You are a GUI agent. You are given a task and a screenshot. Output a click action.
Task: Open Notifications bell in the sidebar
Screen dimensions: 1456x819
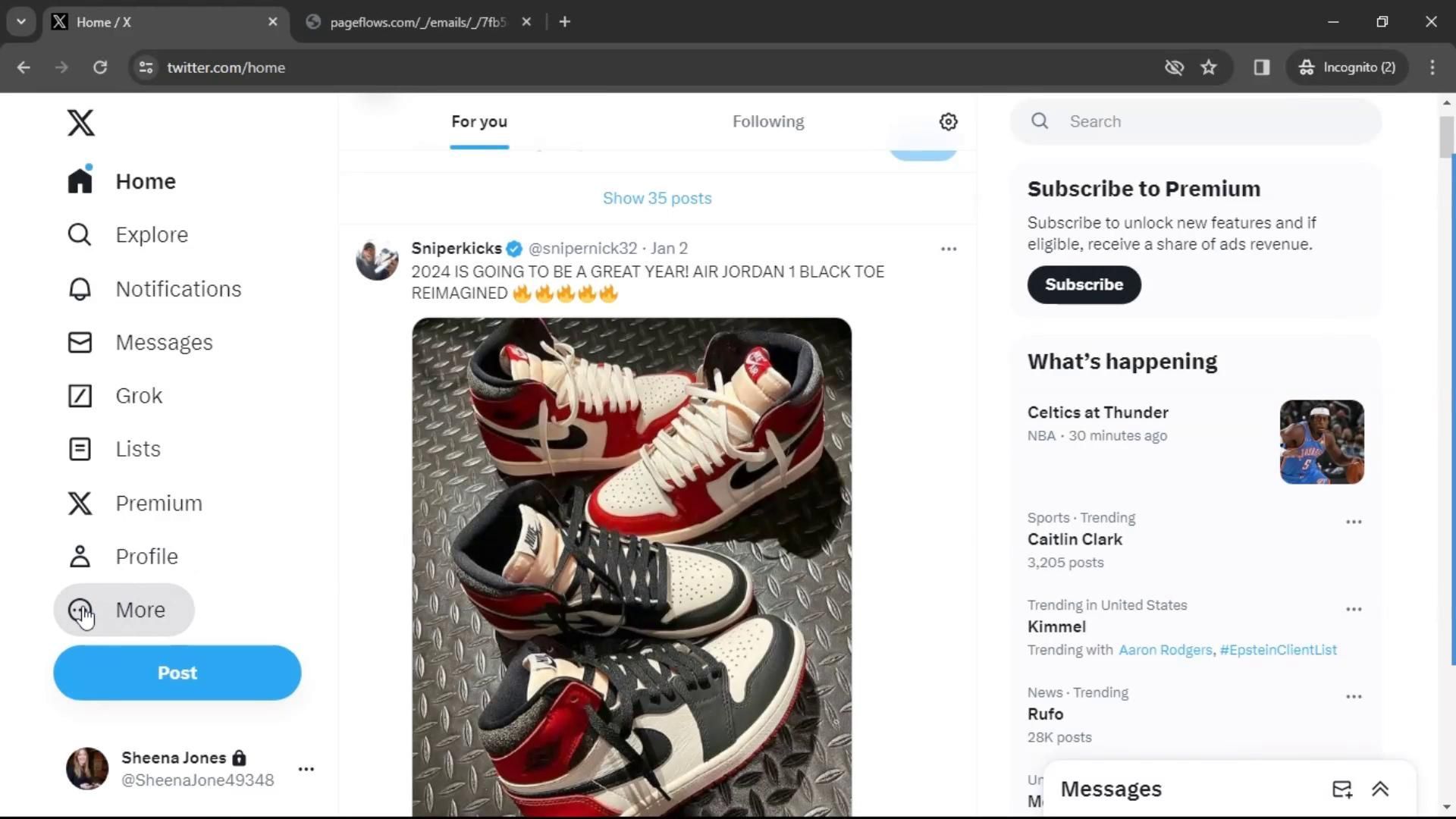[80, 289]
